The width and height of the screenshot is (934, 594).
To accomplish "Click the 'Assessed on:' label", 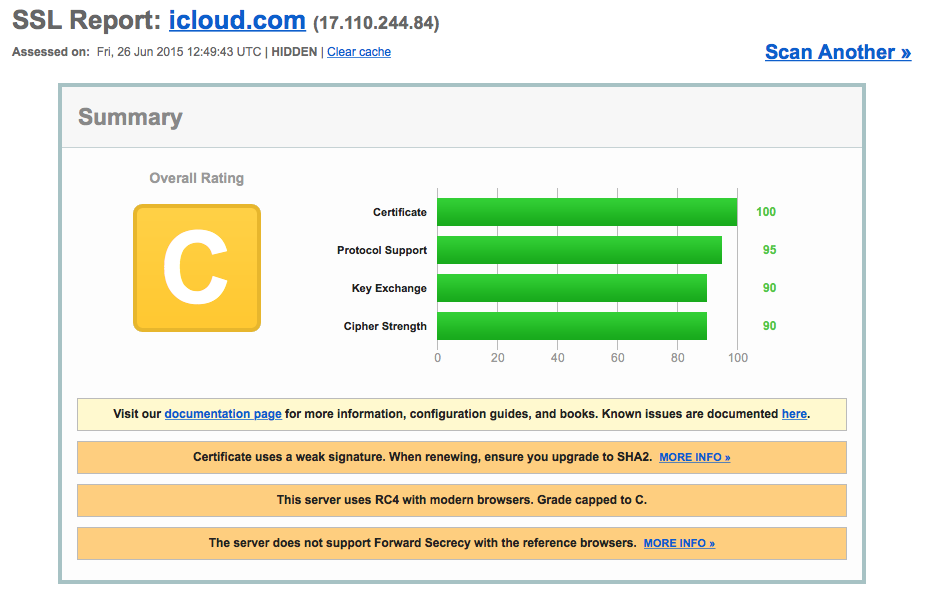I will (x=51, y=52).
